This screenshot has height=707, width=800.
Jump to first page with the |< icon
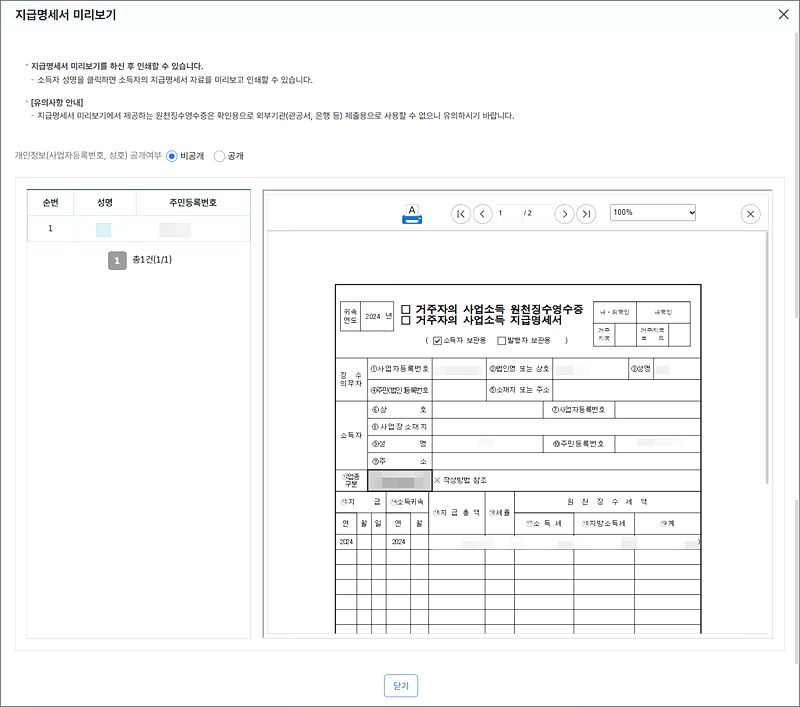[x=460, y=213]
